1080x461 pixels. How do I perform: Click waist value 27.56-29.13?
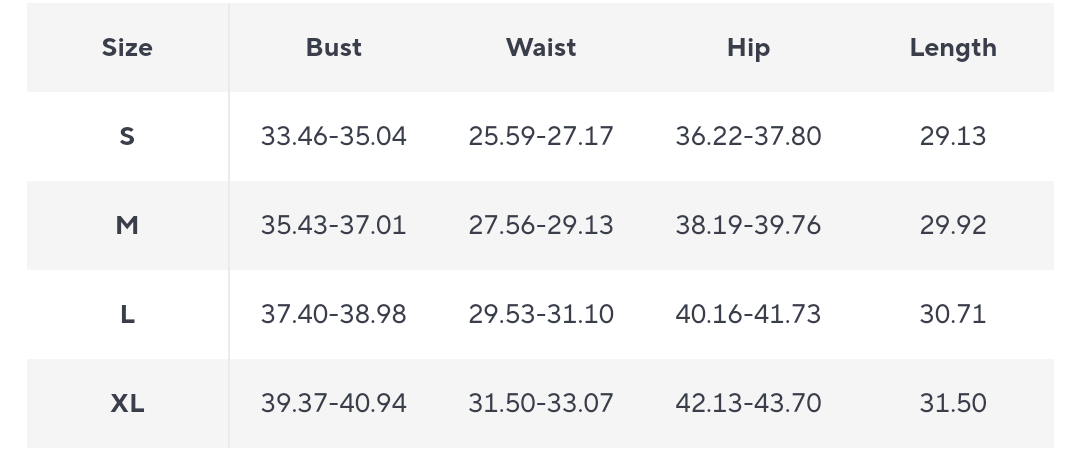click(x=541, y=225)
